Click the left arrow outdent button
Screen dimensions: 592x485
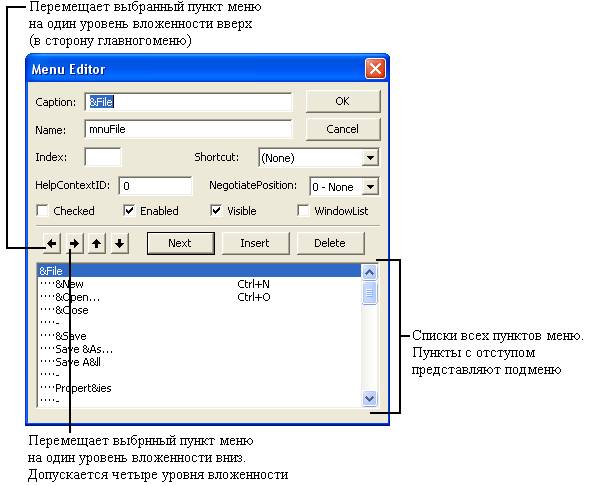(52, 243)
